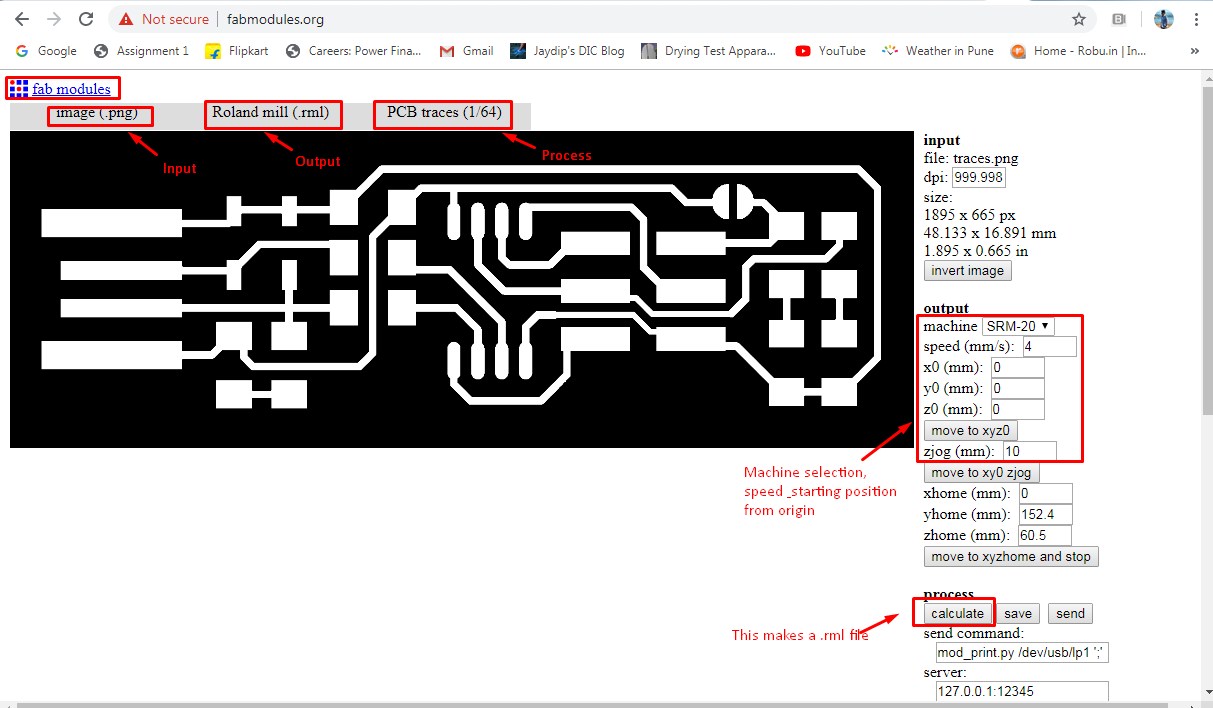
Task: Click the traces.png PCB image preview
Action: tap(461, 289)
